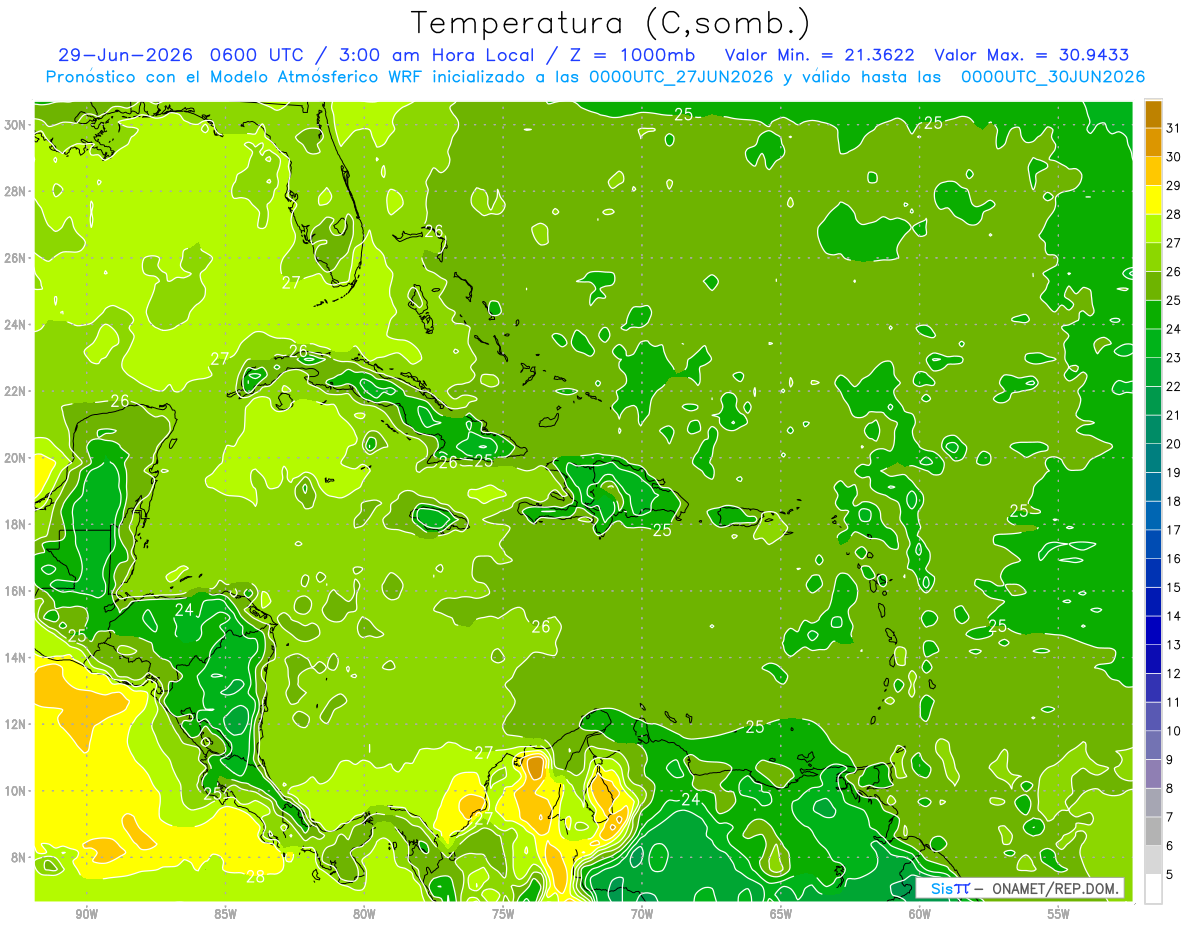Click latitude label '14N'
The height and width of the screenshot is (927, 1200).
coord(15,657)
